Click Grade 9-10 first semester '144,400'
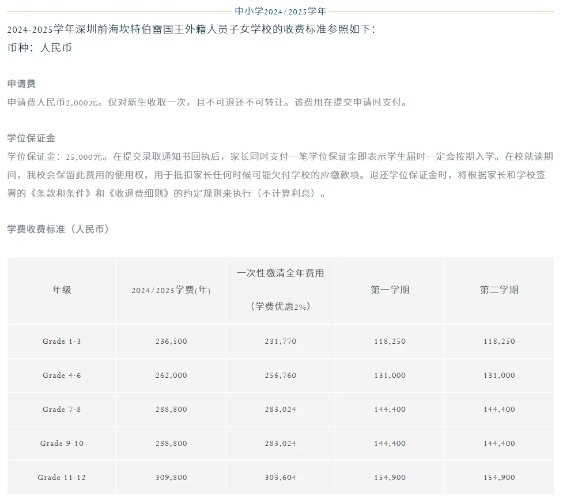562x498 pixels. 390,443
